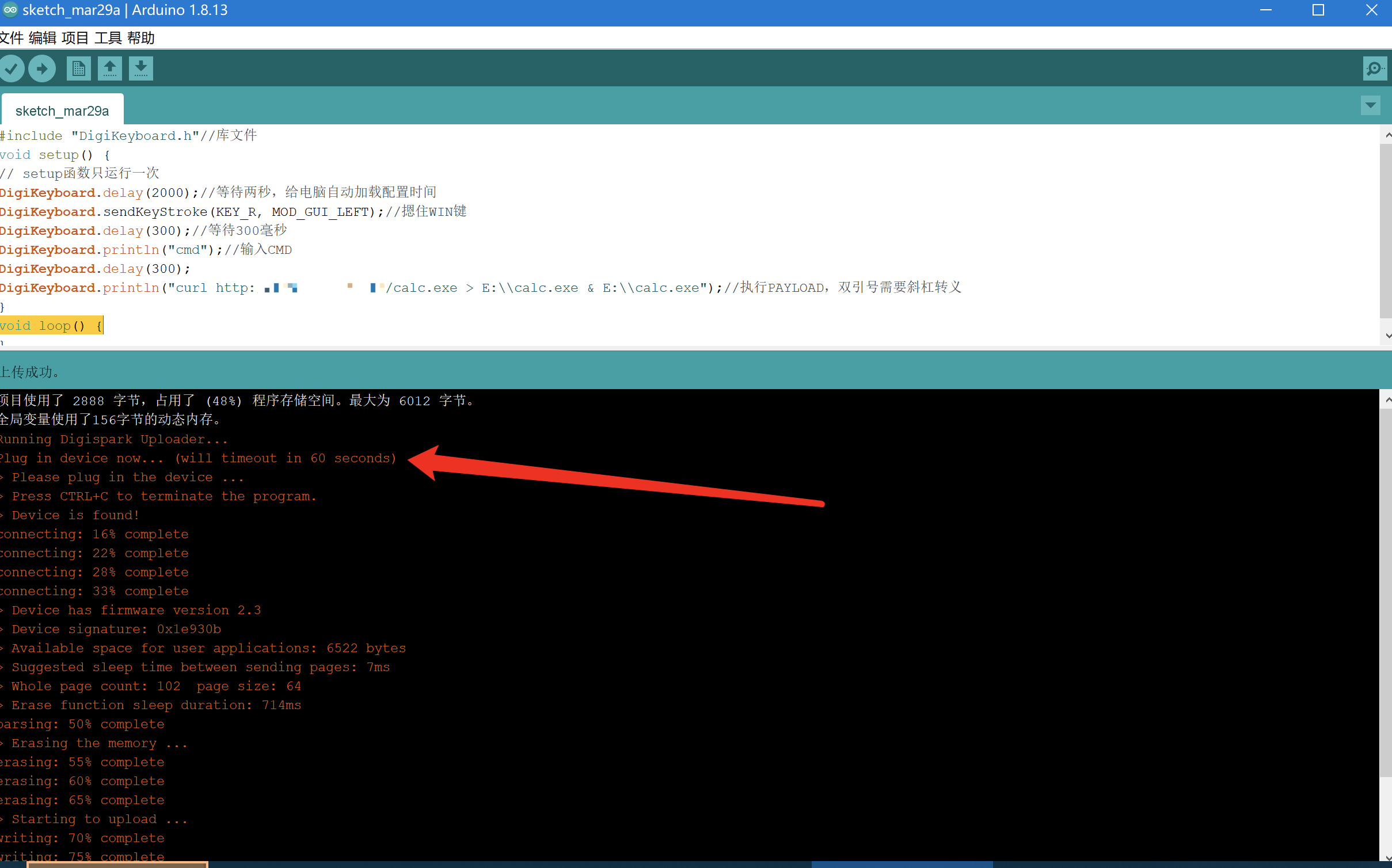
Task: Click '全局变量使用了156字节' console line
Action: coord(111,420)
